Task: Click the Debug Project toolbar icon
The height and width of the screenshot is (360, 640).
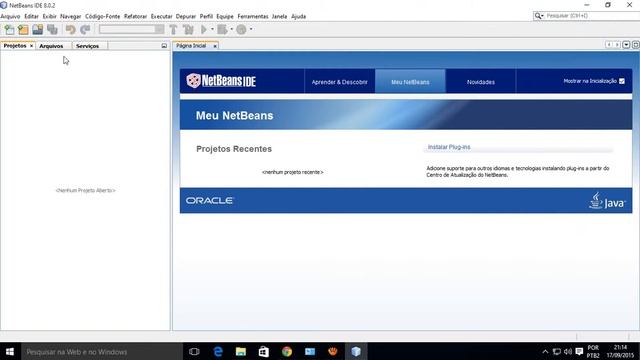Action: 222,29
